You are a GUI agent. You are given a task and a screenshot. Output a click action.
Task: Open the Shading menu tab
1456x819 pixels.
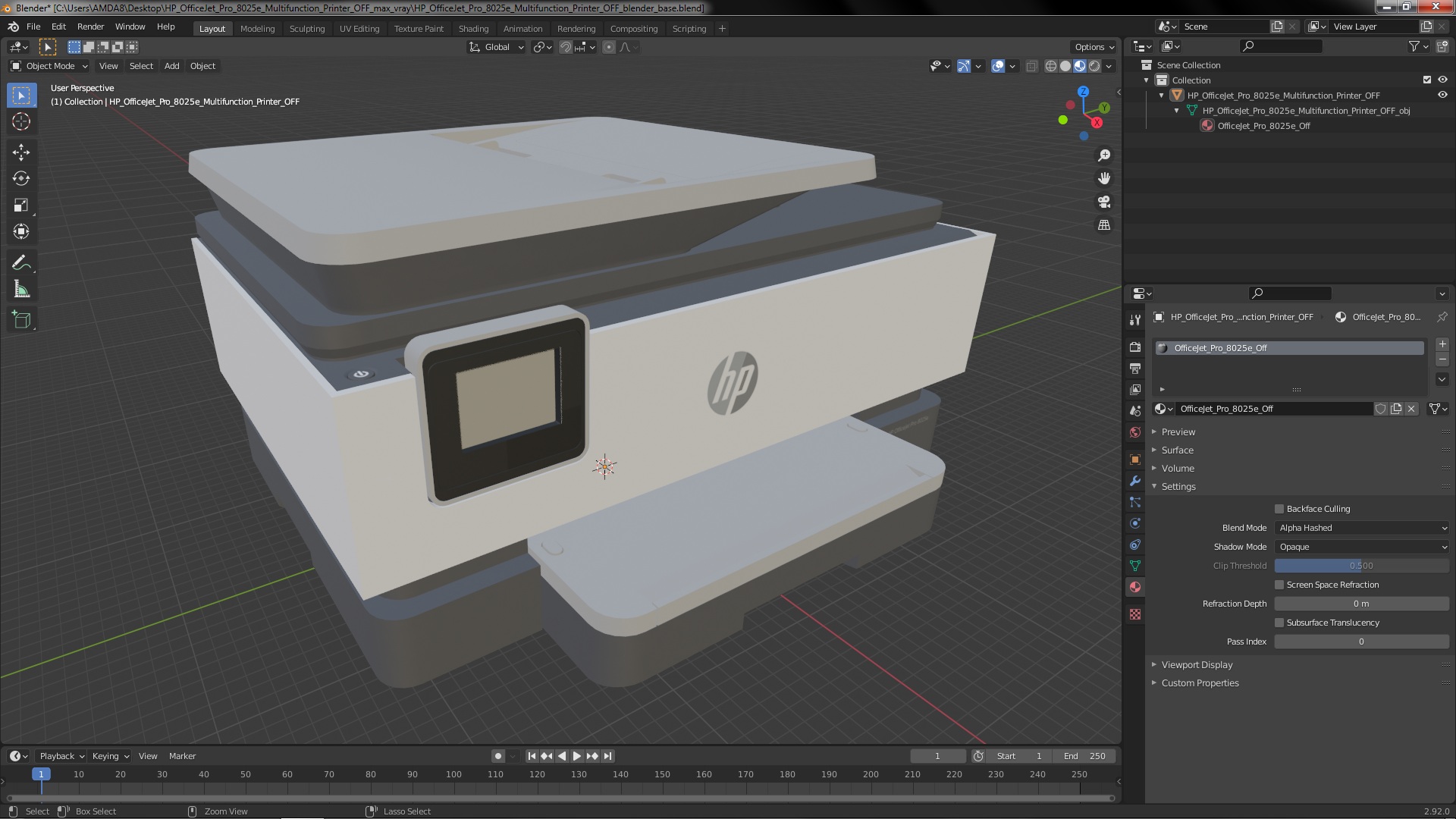473,27
